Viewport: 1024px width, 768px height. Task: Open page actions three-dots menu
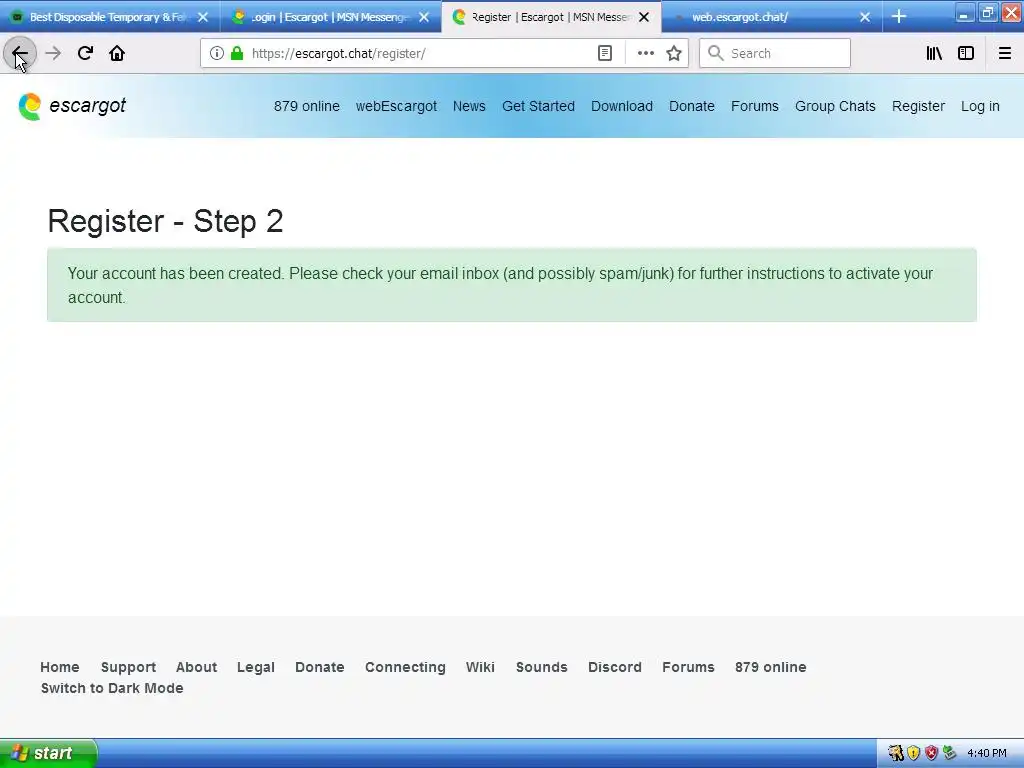coord(645,54)
